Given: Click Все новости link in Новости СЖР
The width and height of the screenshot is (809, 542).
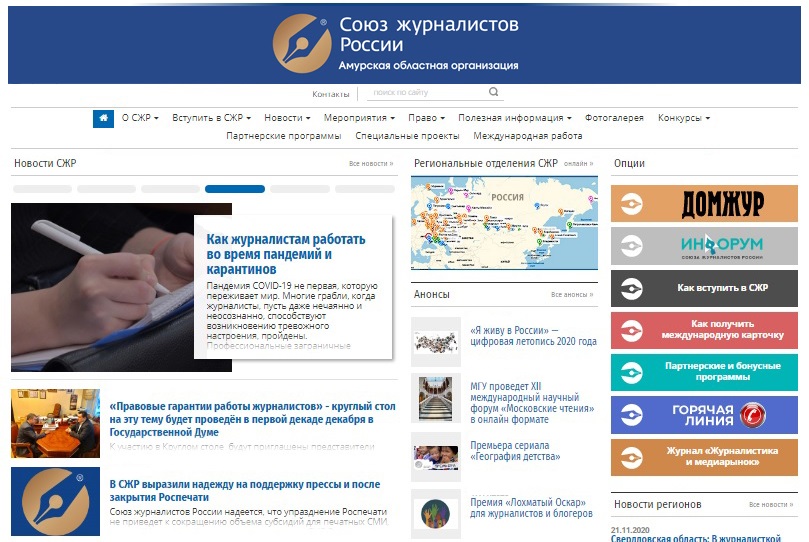Looking at the screenshot, I should [x=371, y=163].
